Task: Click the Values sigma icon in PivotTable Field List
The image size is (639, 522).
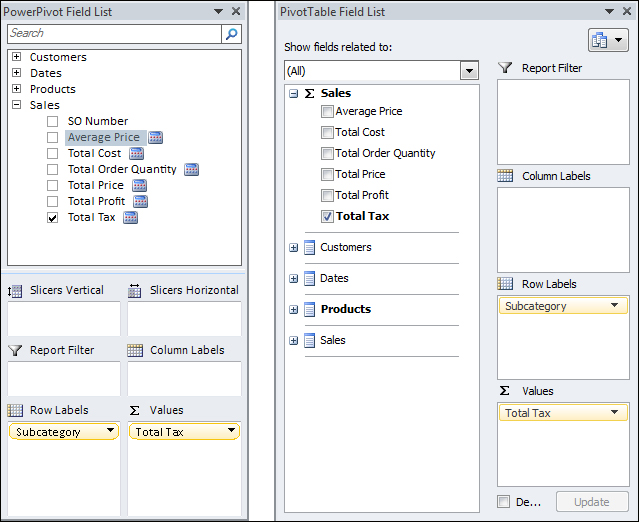Action: [x=505, y=391]
